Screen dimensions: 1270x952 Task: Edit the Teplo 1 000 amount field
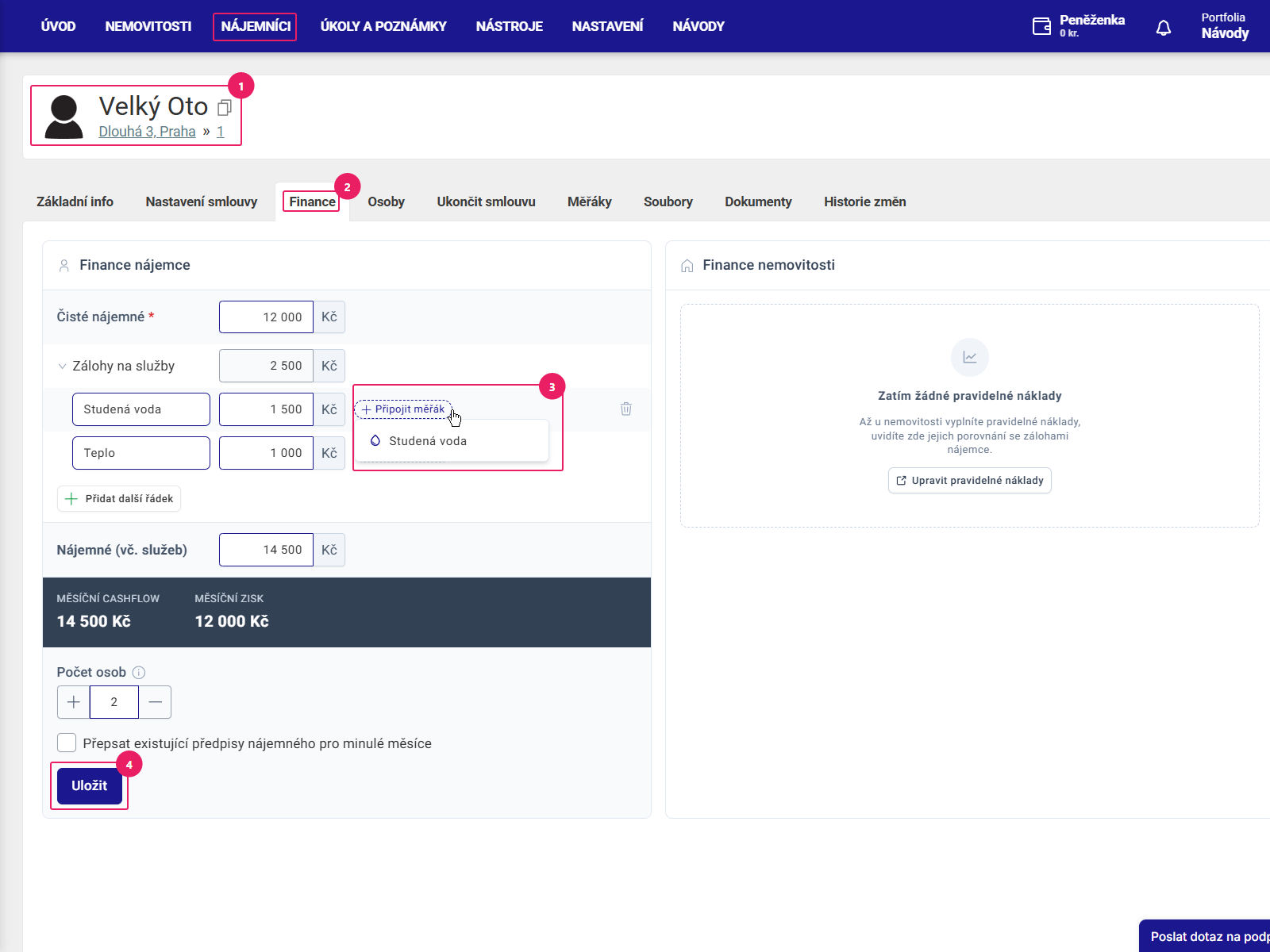click(266, 453)
